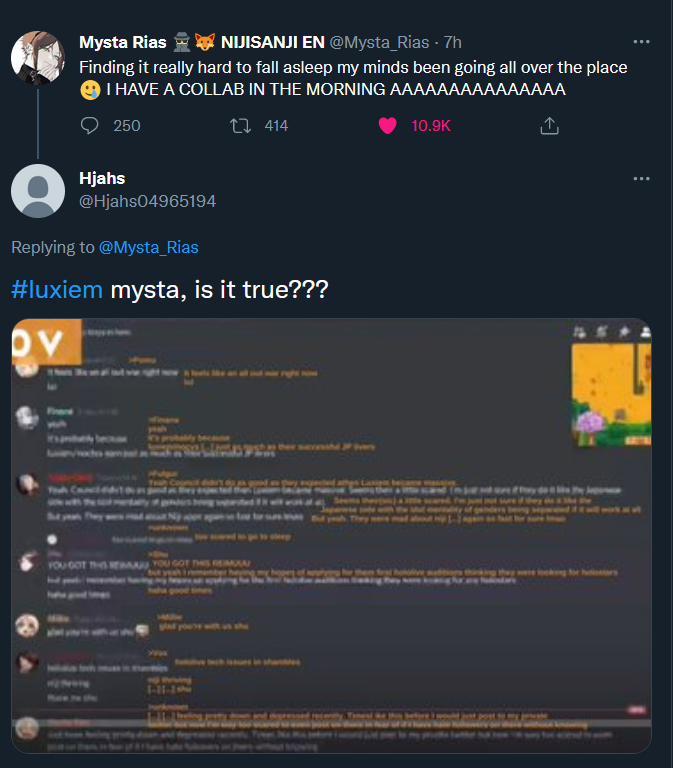
Task: Open the reply icon on Mysta's tweet
Action: coord(90,126)
